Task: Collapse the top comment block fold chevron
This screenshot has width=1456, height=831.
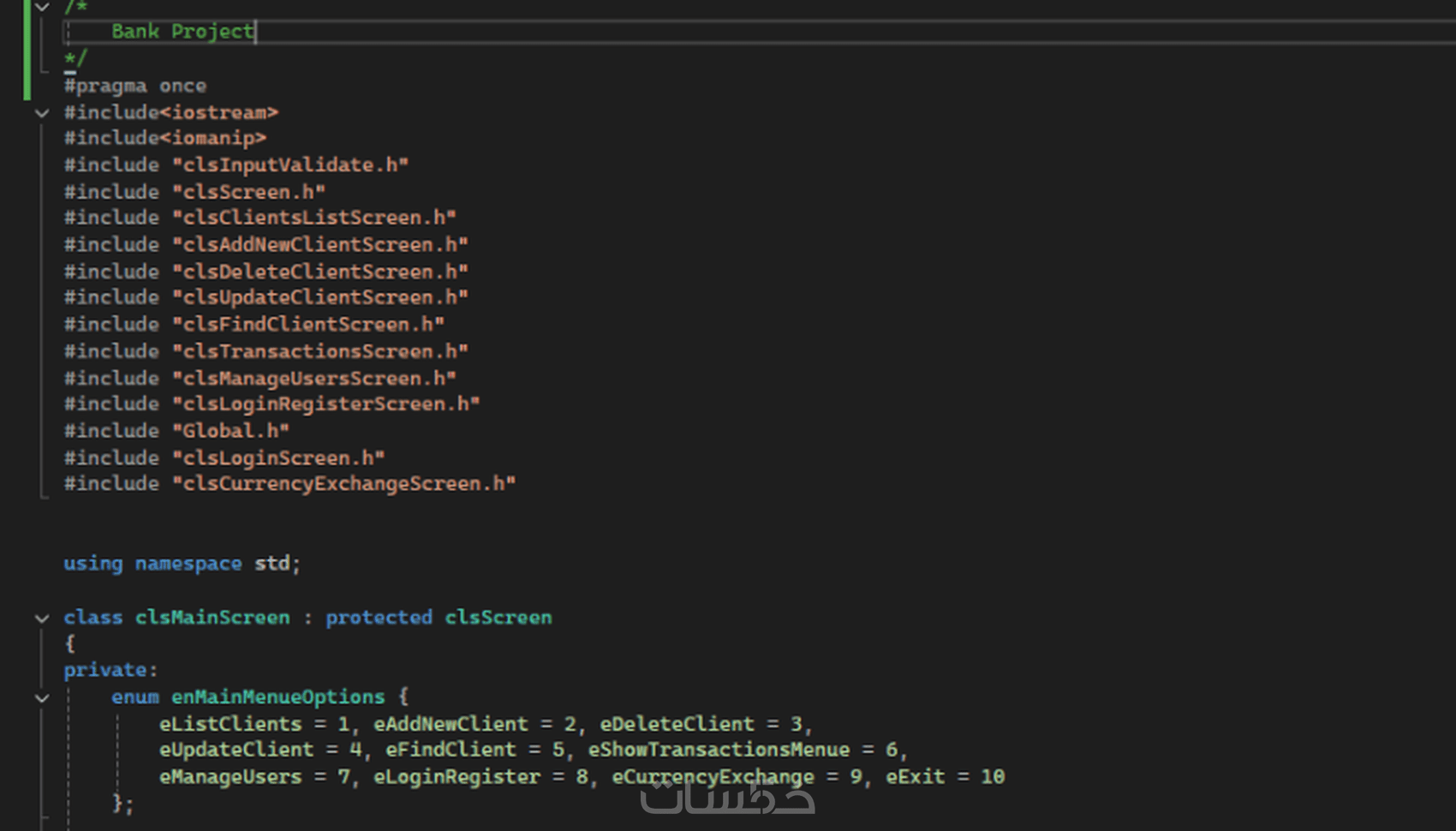Action: click(x=41, y=7)
